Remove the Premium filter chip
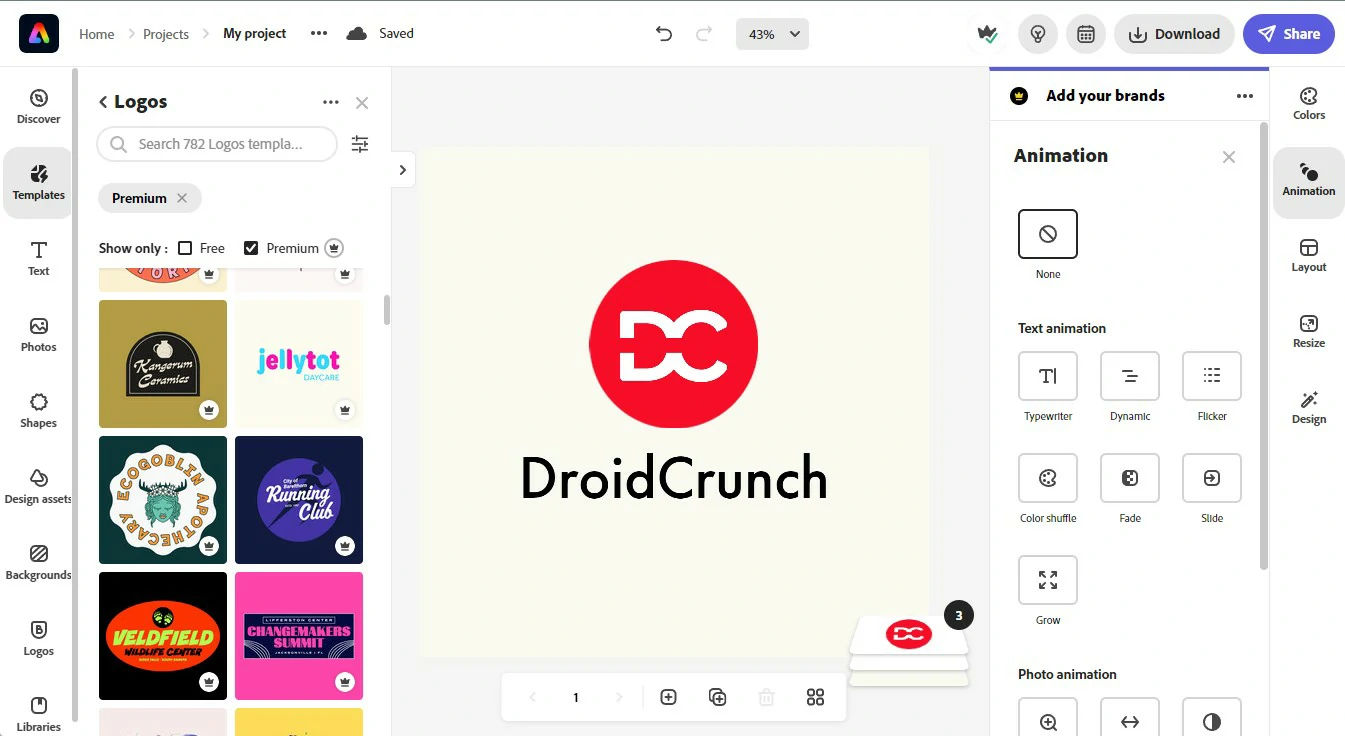The width and height of the screenshot is (1345, 736). [x=182, y=198]
